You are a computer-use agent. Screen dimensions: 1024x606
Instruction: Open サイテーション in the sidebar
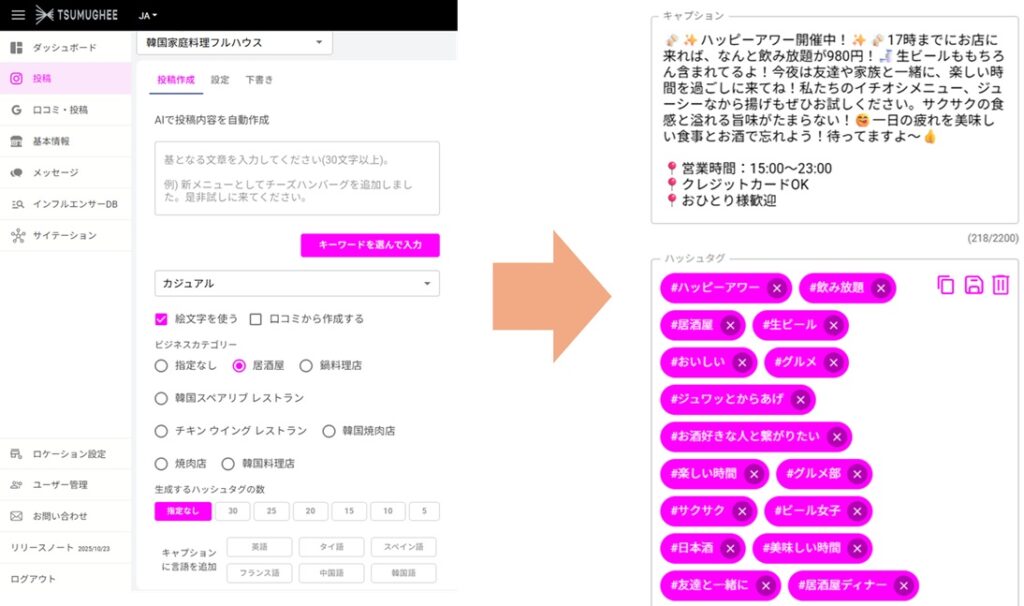coord(64,236)
